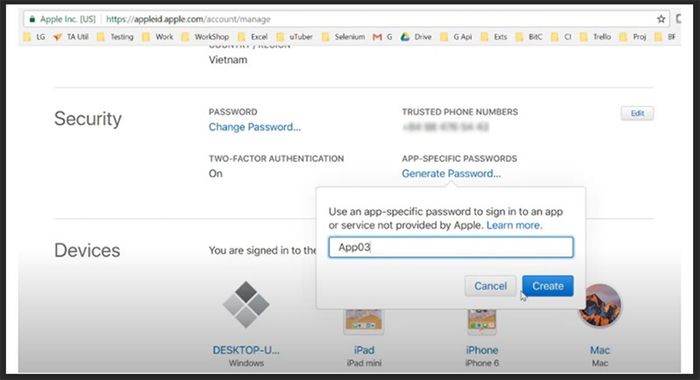Viewport: 700px width, 380px height.
Task: Open the Learn more link
Action: pos(514,225)
